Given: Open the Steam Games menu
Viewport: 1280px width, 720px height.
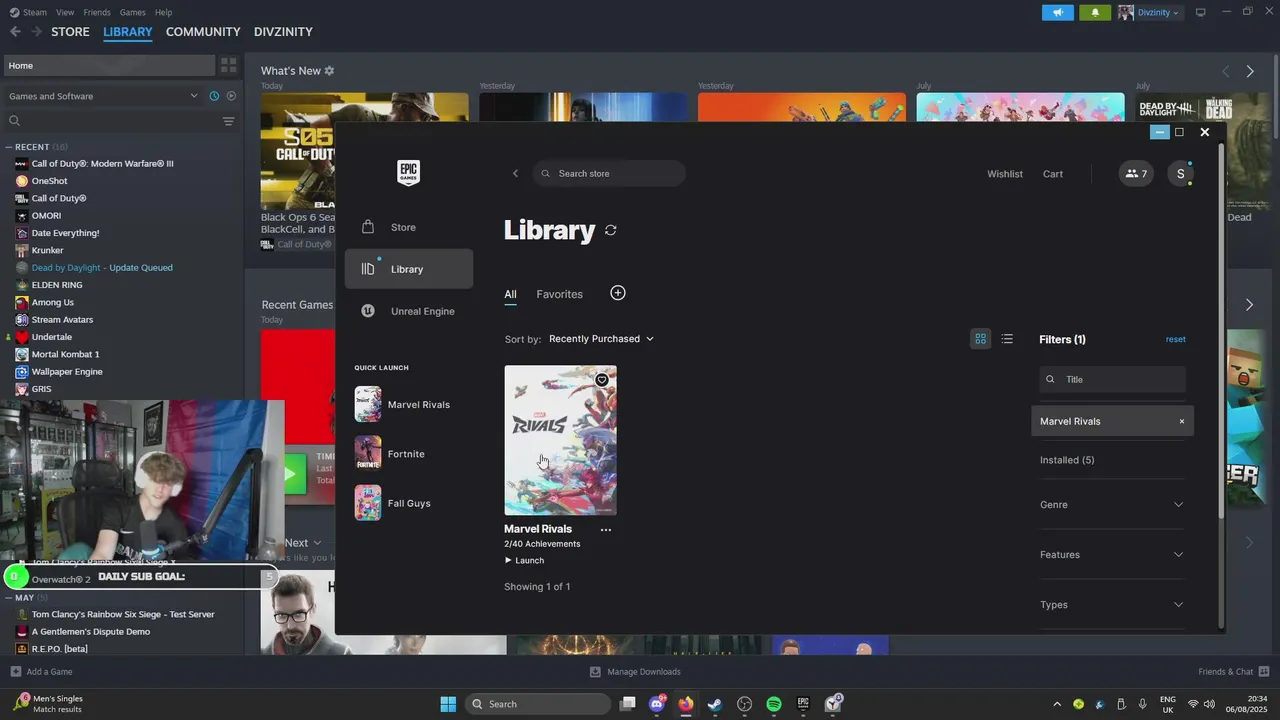Looking at the screenshot, I should coord(133,12).
